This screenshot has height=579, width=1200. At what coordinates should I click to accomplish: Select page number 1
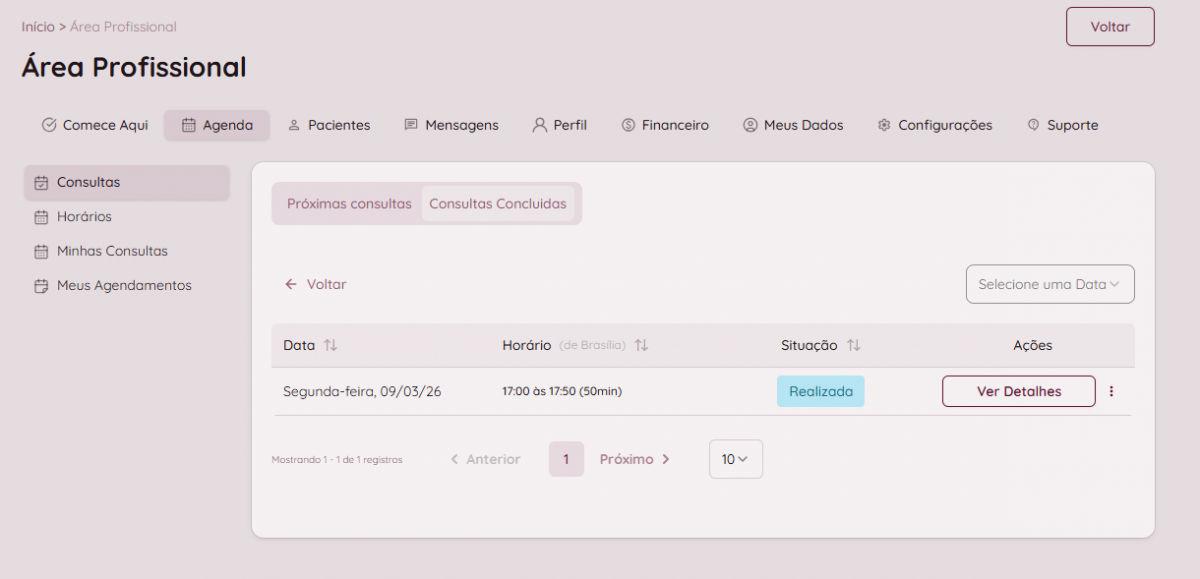point(566,459)
